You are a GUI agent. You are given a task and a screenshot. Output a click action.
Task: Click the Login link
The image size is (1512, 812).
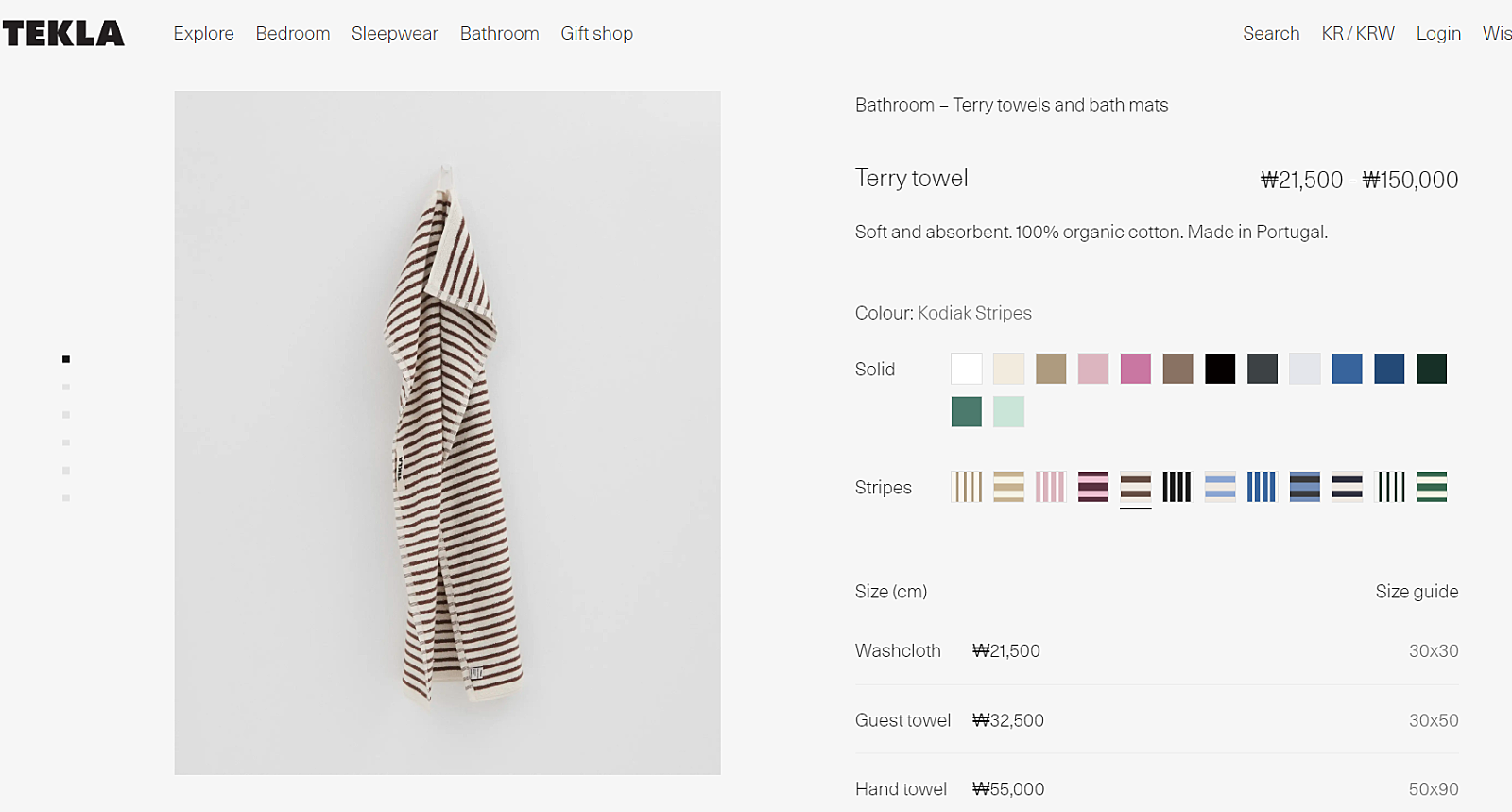click(1438, 34)
